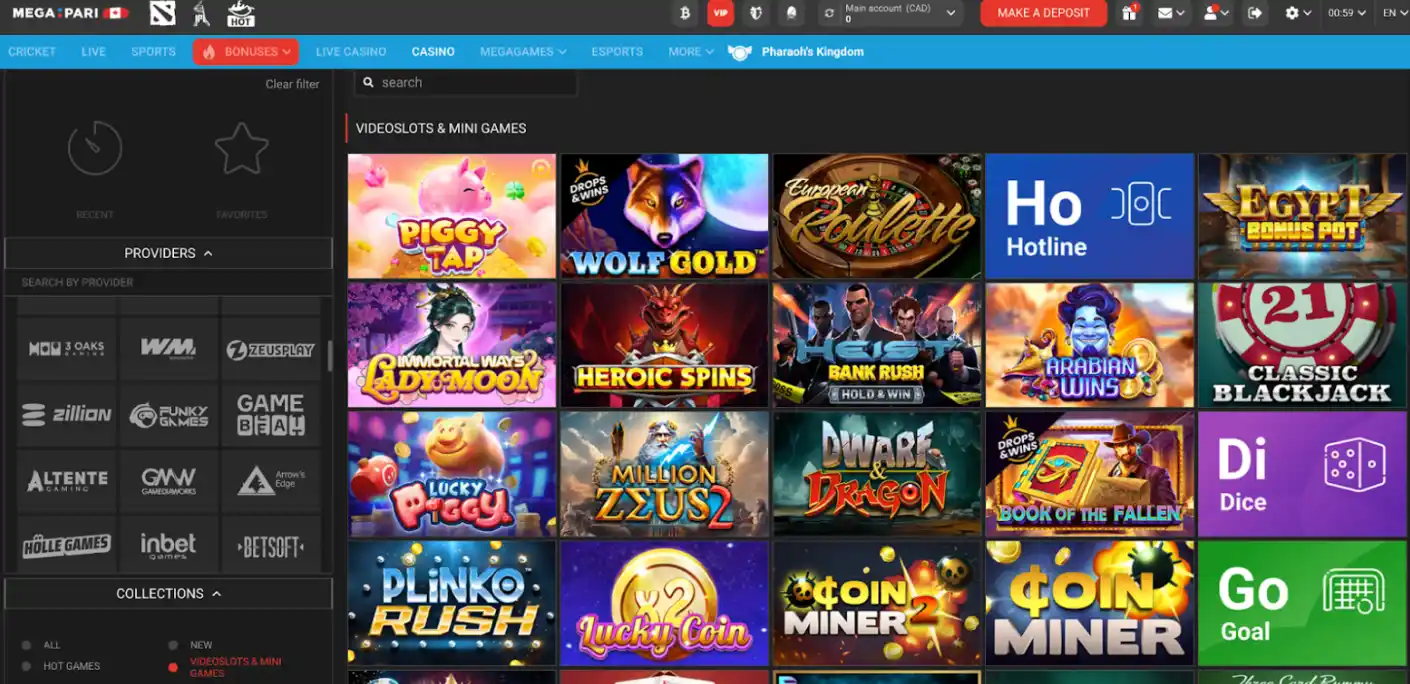Viewport: 1410px width, 684px height.
Task: Open the Dice game tile
Action: [x=1302, y=474]
